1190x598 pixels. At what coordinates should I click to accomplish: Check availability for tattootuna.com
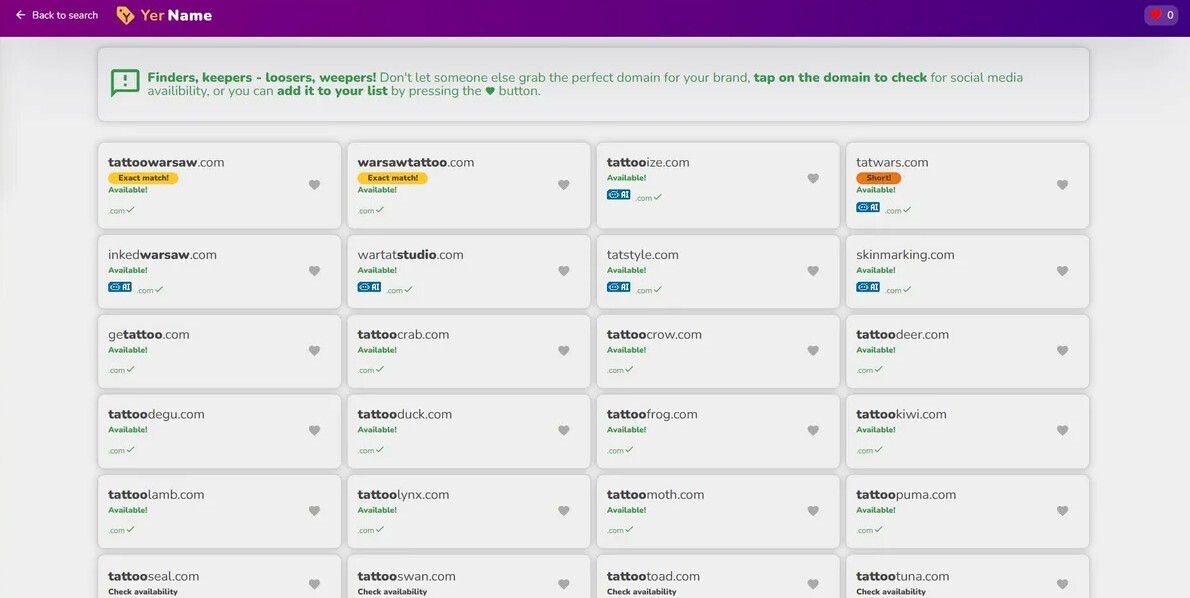(x=891, y=591)
